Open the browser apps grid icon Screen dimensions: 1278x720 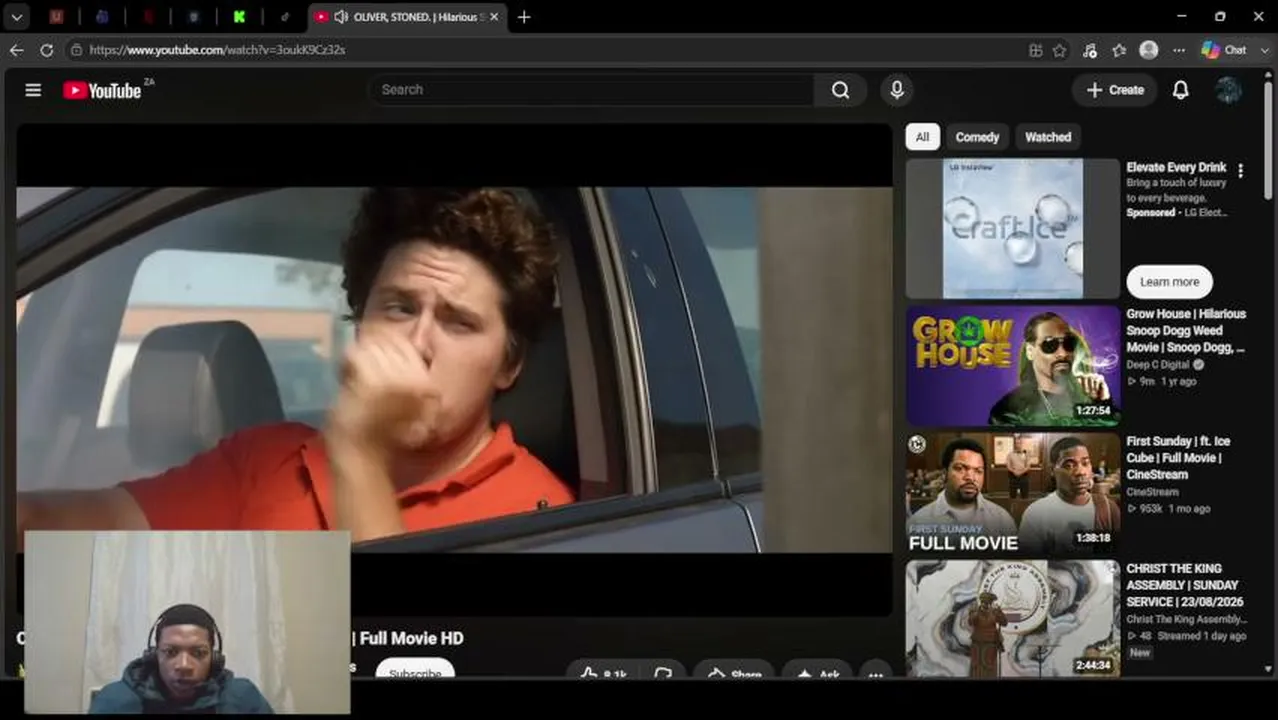(x=1035, y=50)
